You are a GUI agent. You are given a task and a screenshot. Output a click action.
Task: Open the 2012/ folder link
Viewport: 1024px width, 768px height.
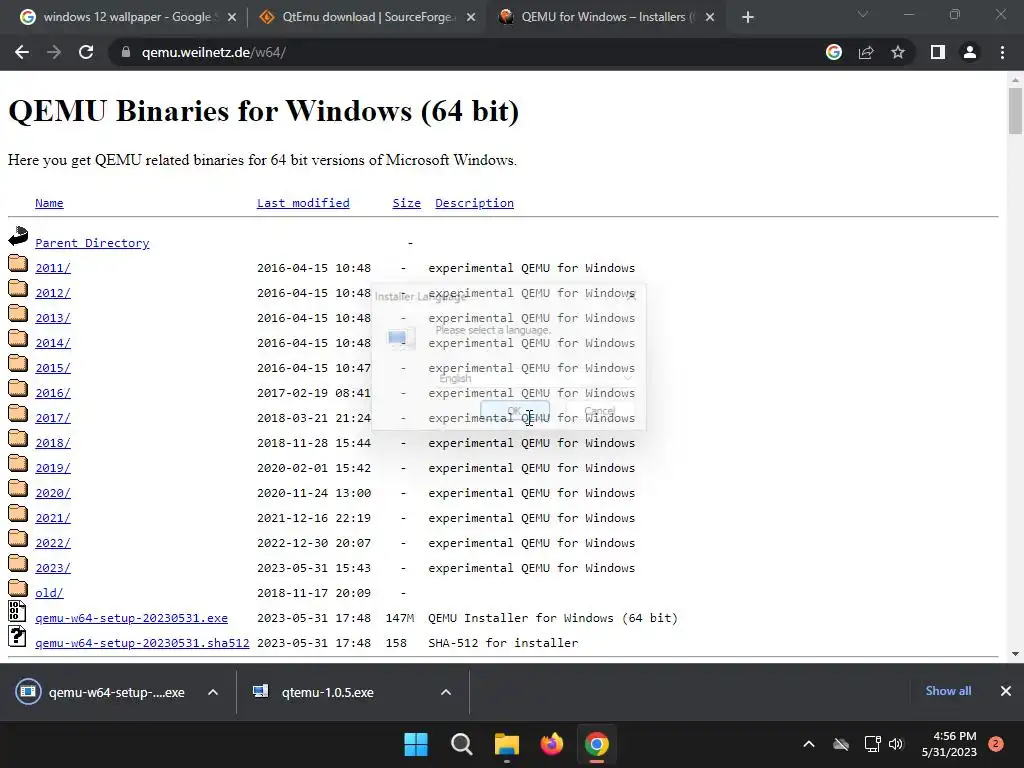pyautogui.click(x=53, y=293)
